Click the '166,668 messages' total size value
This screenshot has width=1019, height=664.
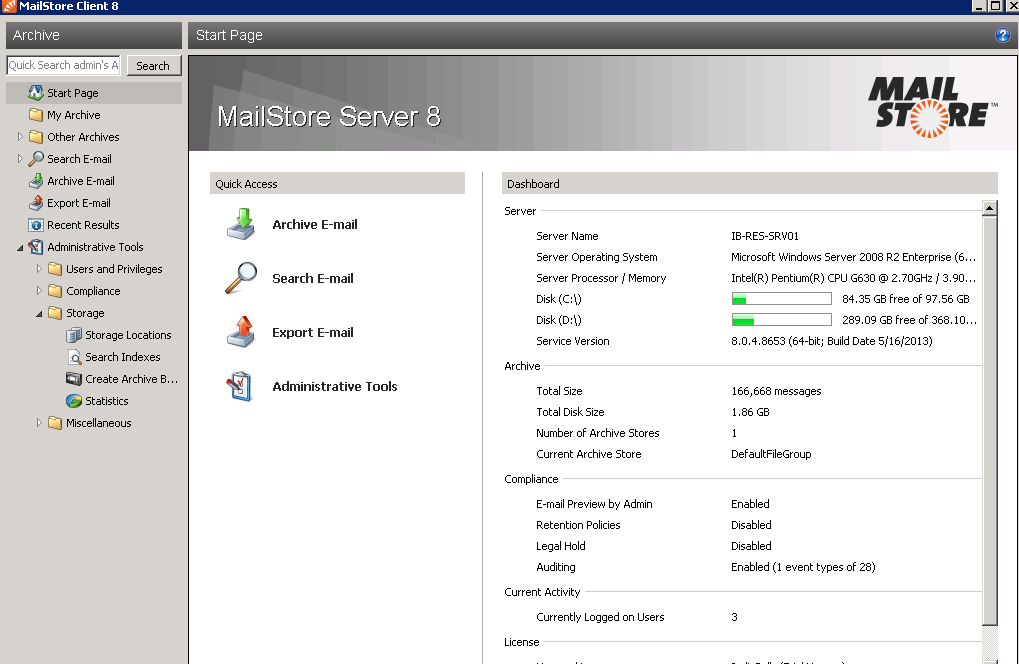(776, 391)
